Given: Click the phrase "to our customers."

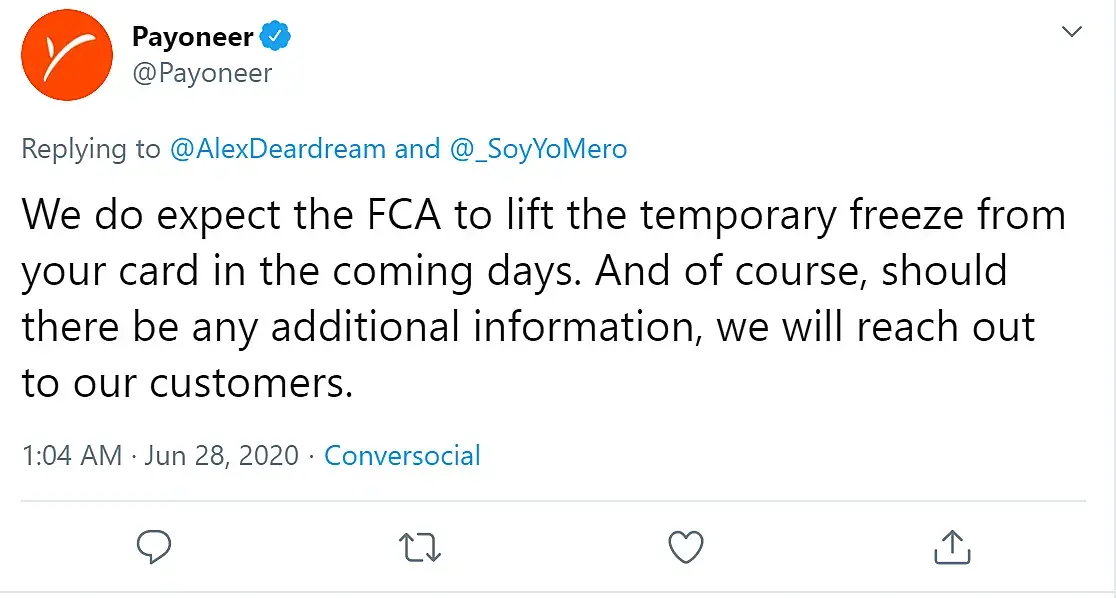Looking at the screenshot, I should coord(187,384).
